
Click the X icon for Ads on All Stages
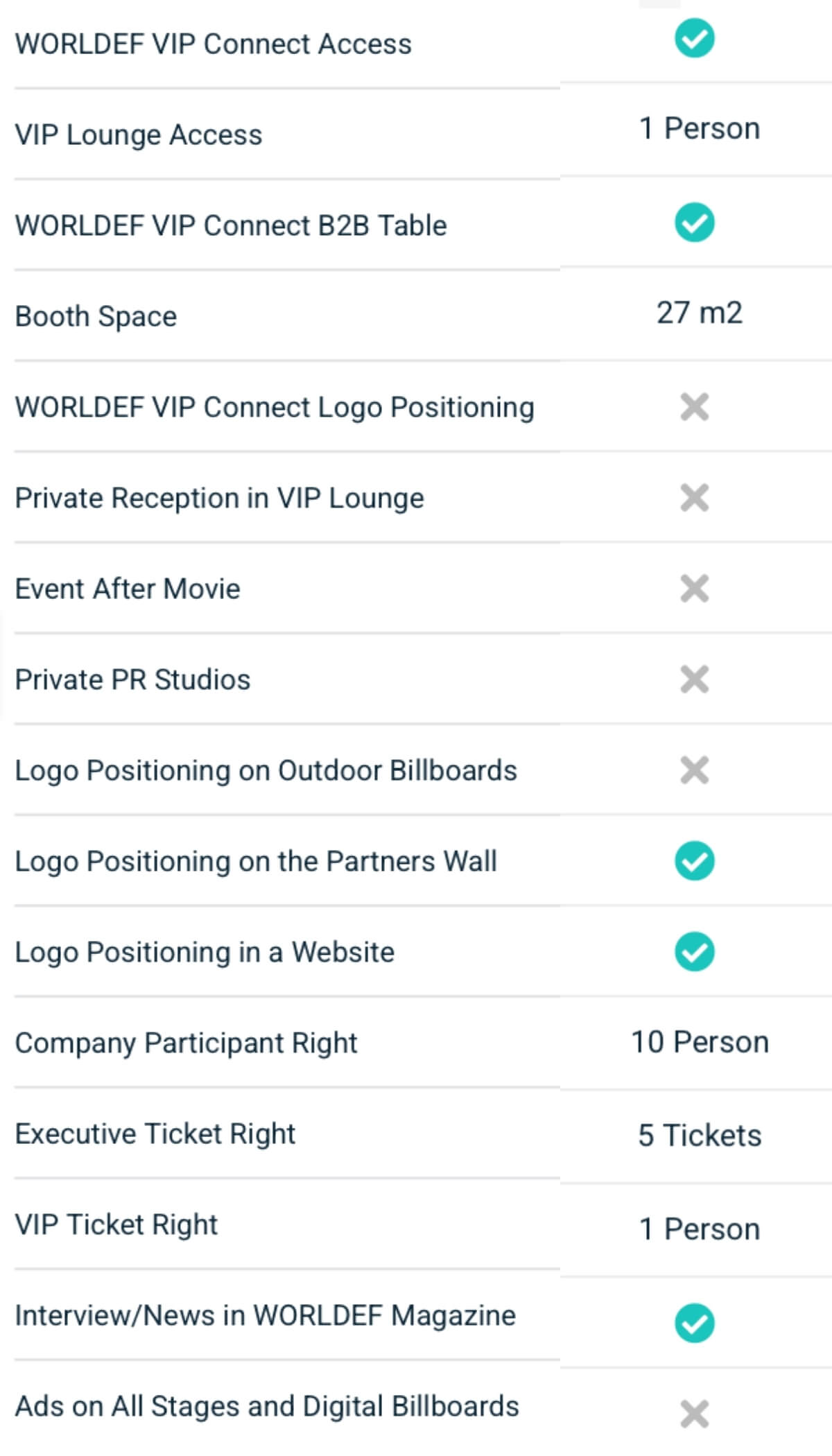(694, 1414)
